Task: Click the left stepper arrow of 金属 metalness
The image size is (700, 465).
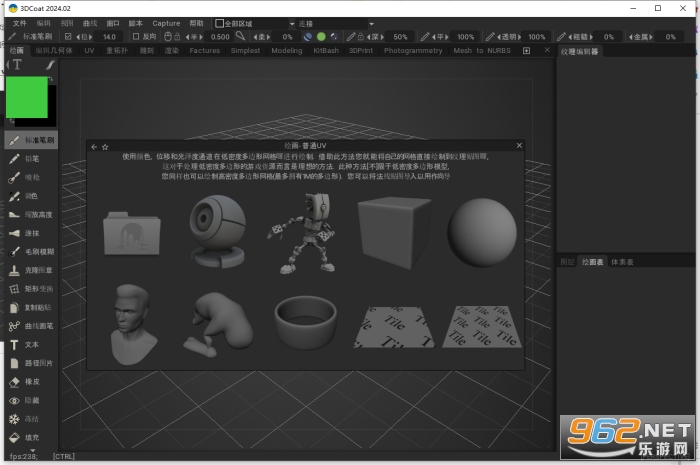Action: (x=631, y=37)
